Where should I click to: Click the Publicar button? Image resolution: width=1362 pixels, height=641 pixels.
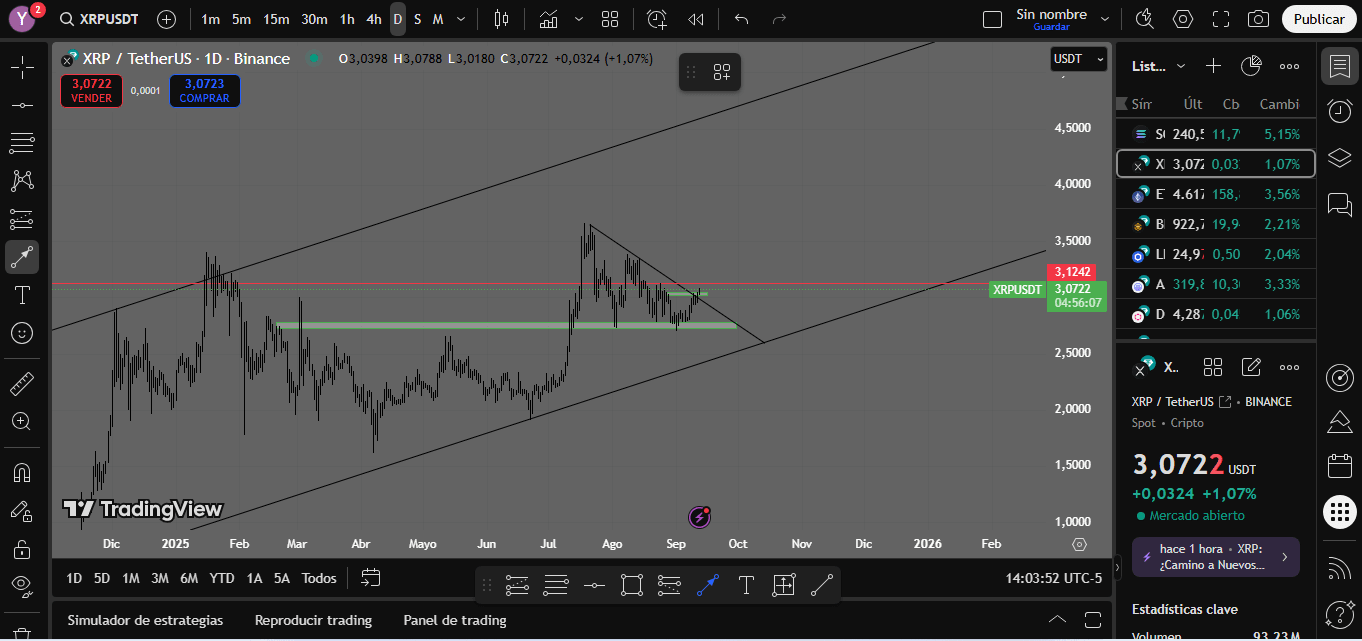[1319, 19]
